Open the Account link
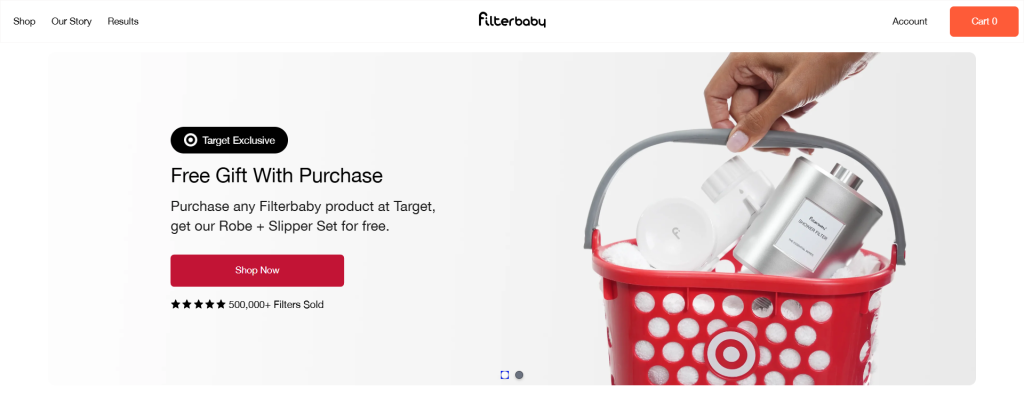The image size is (1024, 405). coord(909,21)
